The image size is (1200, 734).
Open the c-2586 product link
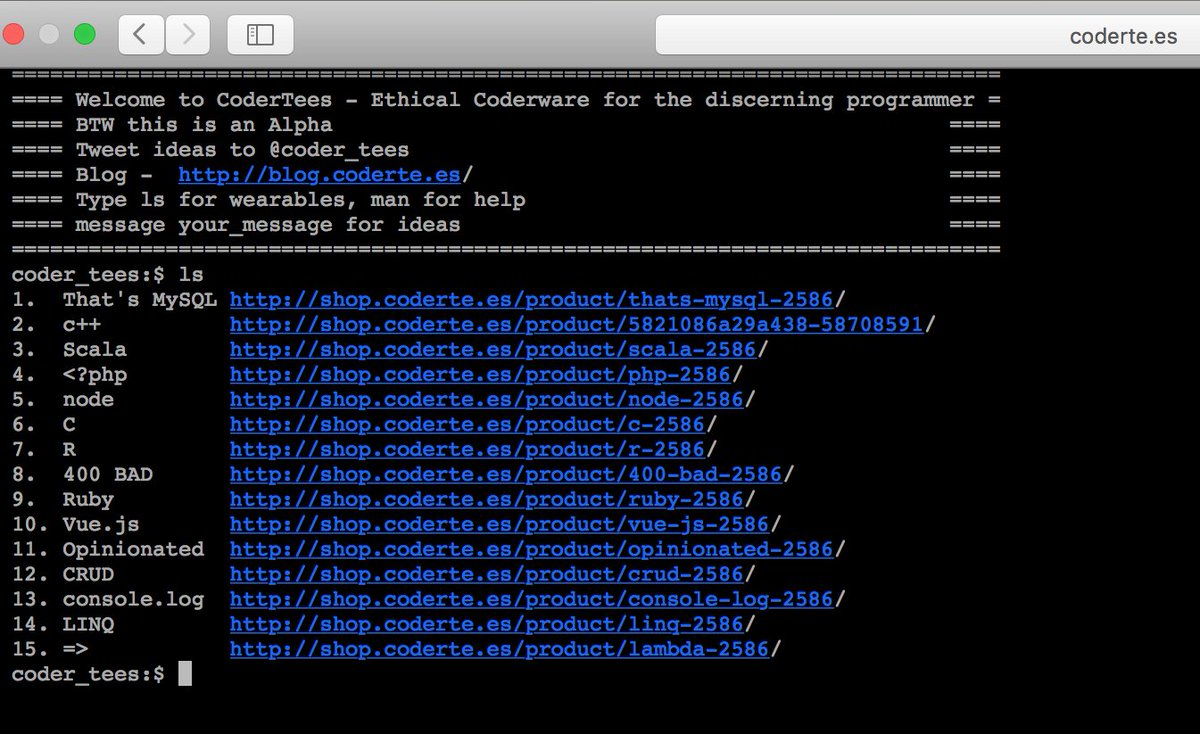click(x=467, y=425)
